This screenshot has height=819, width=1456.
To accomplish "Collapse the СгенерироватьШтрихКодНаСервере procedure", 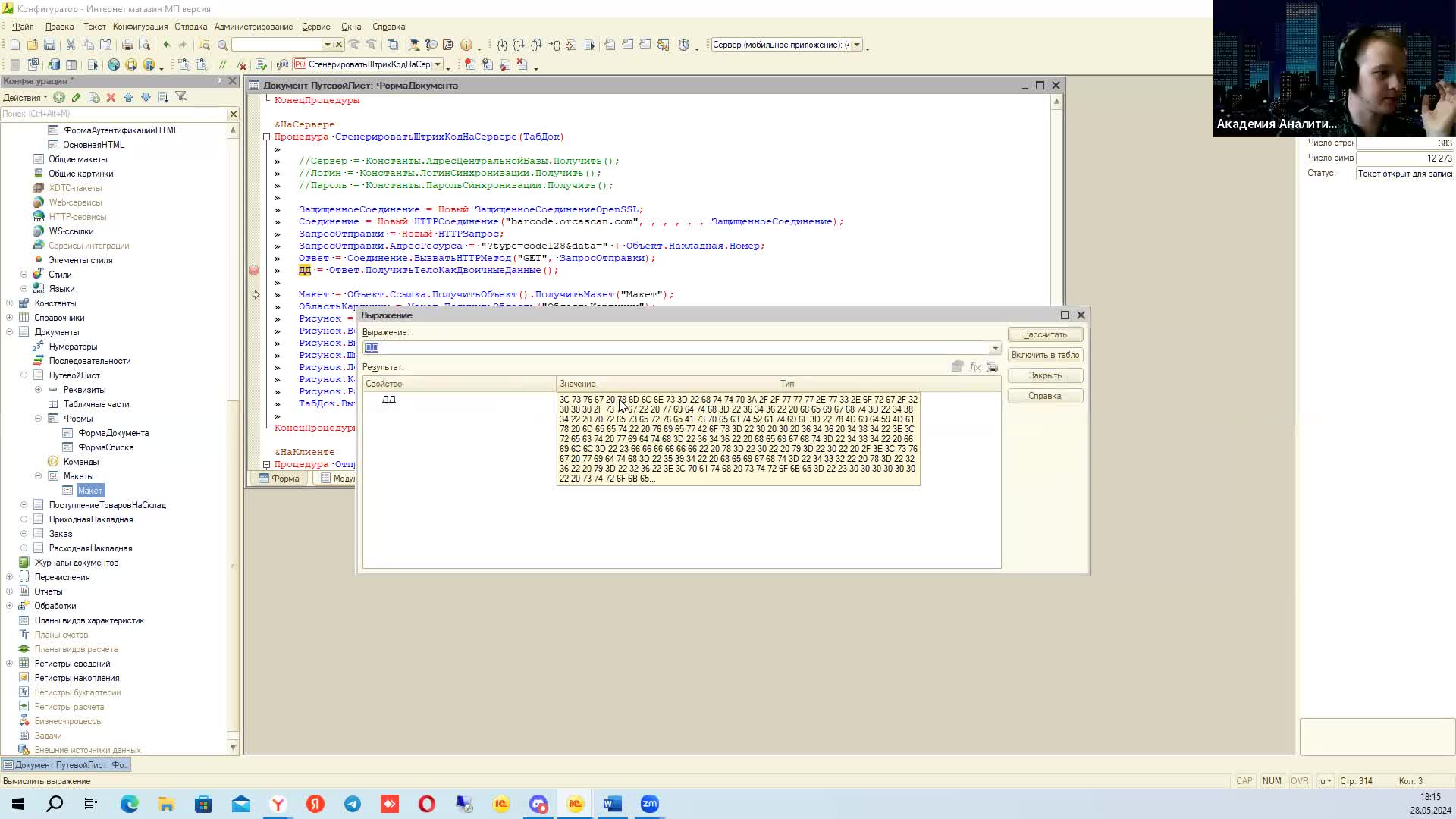I will (266, 137).
